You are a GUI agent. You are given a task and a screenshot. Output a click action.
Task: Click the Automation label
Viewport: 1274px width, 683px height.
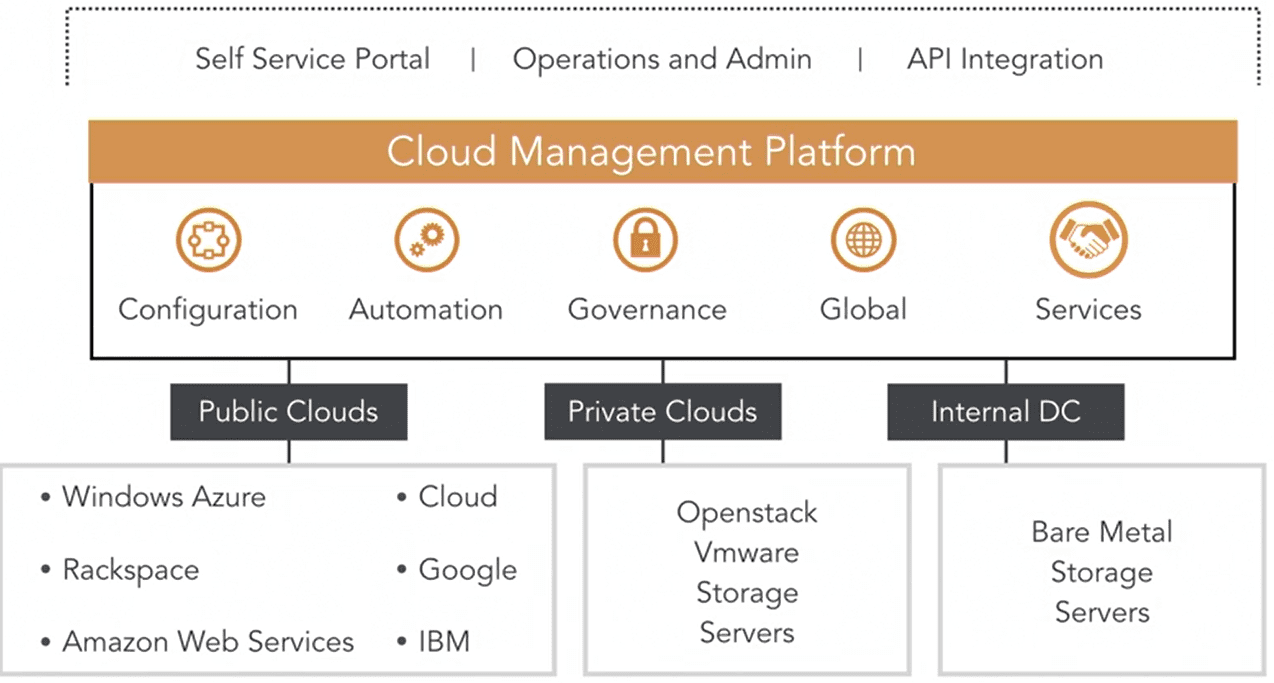coord(426,310)
